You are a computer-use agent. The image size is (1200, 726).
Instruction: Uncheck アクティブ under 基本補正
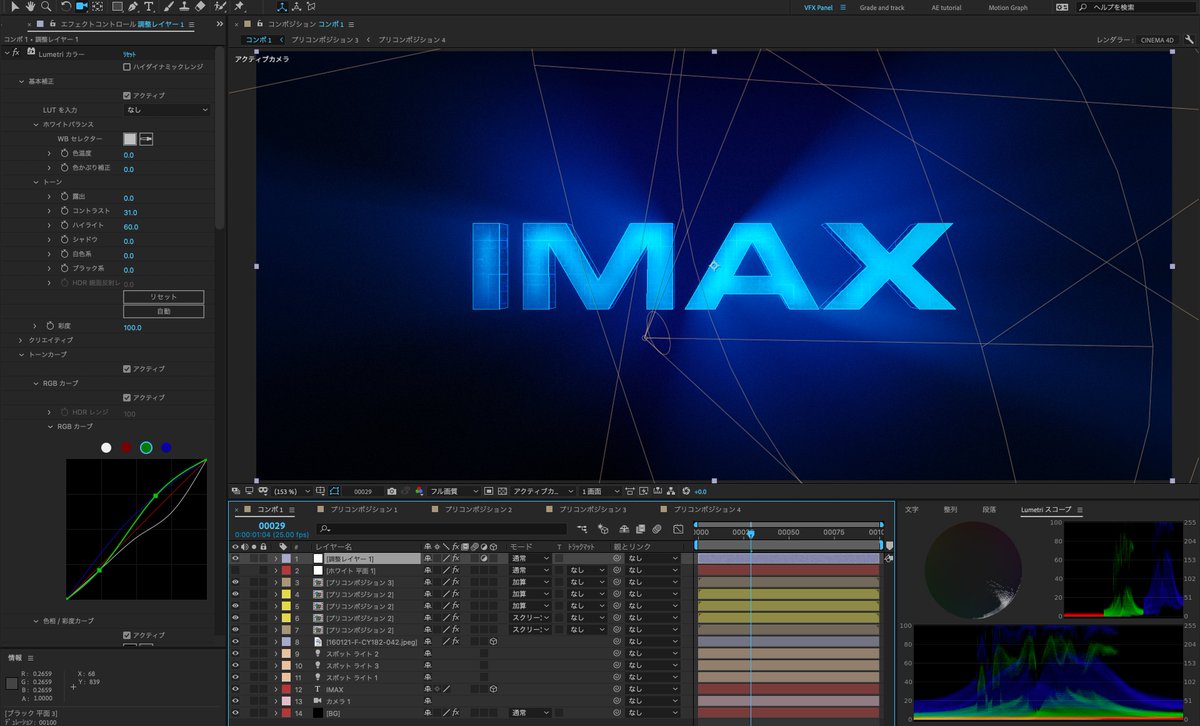click(x=126, y=95)
